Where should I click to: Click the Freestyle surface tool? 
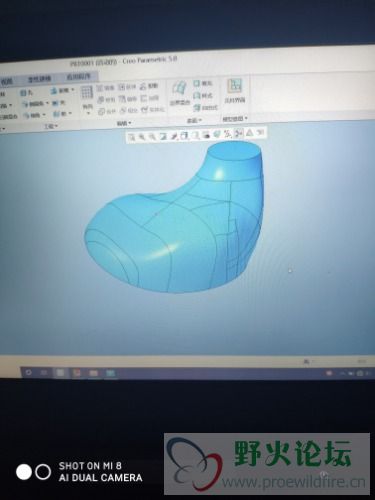[x=205, y=107]
